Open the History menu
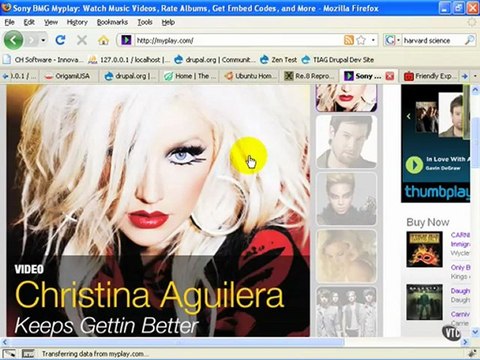 77,22
